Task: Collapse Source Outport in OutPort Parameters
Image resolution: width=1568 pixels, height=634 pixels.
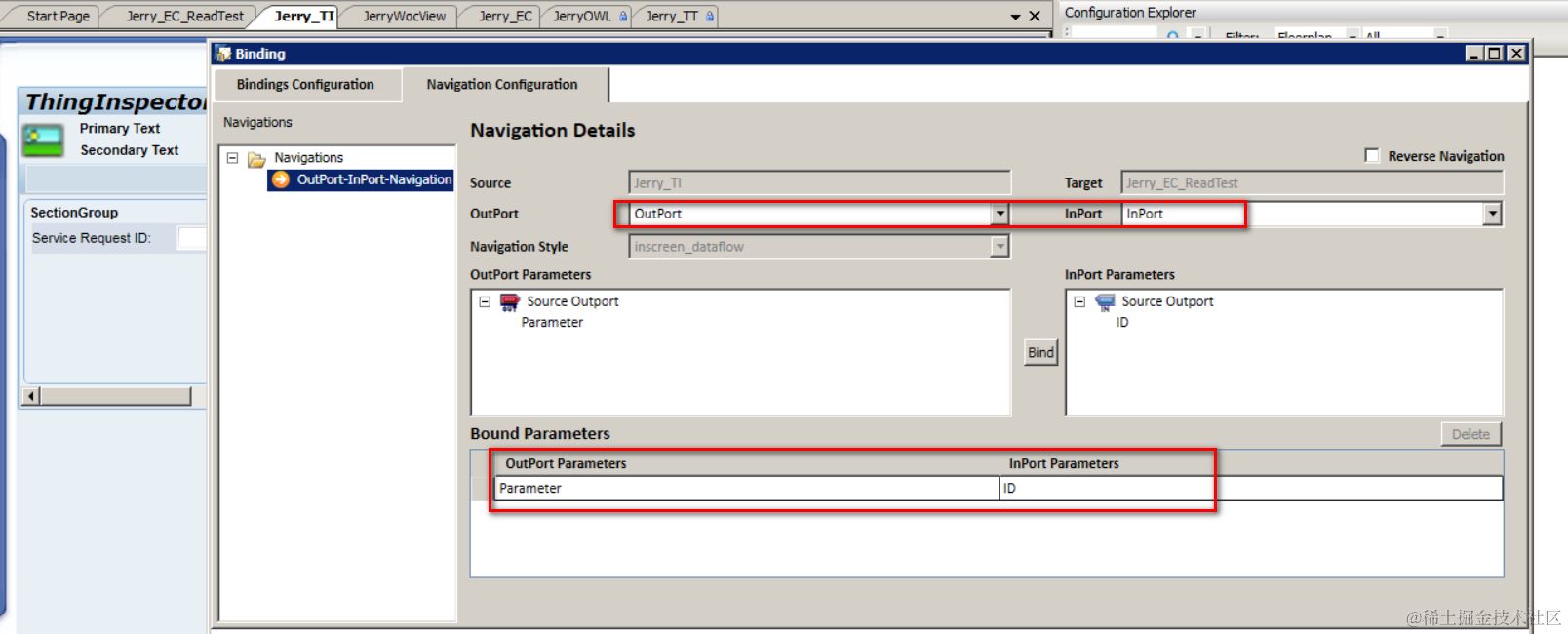Action: [485, 301]
